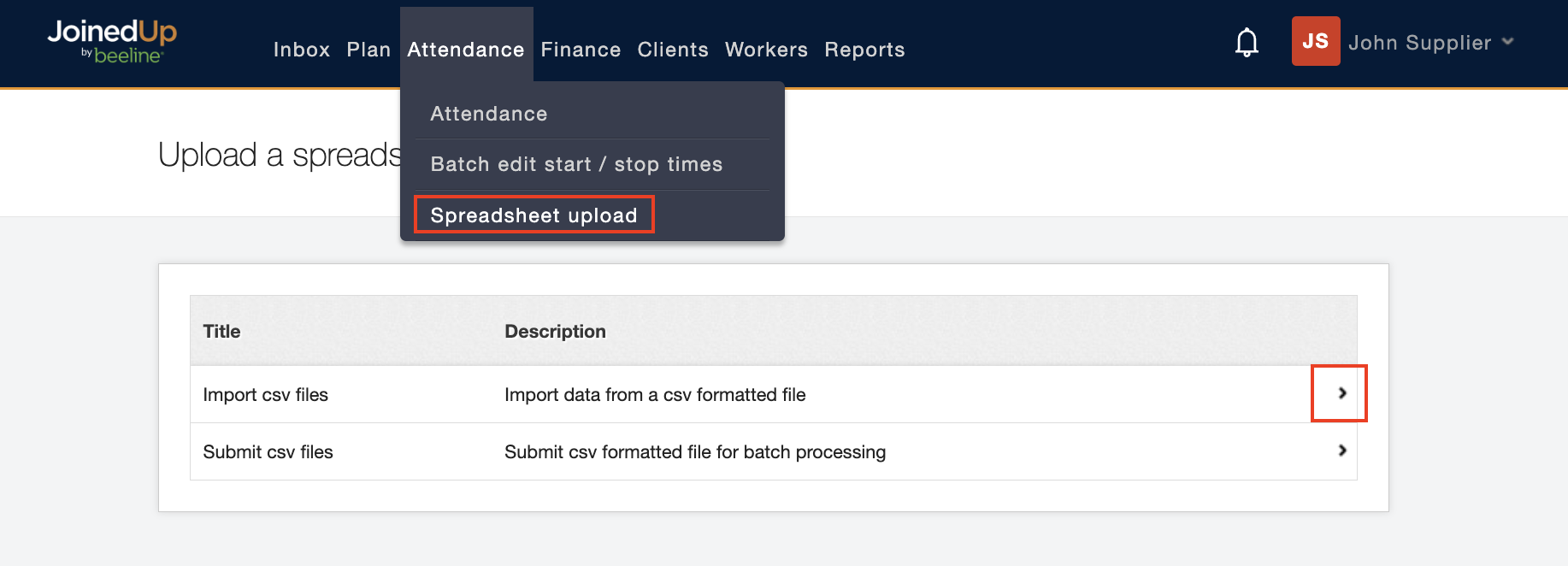Viewport: 1568px width, 566px height.
Task: Open the Plan navigation item
Action: 368,50
